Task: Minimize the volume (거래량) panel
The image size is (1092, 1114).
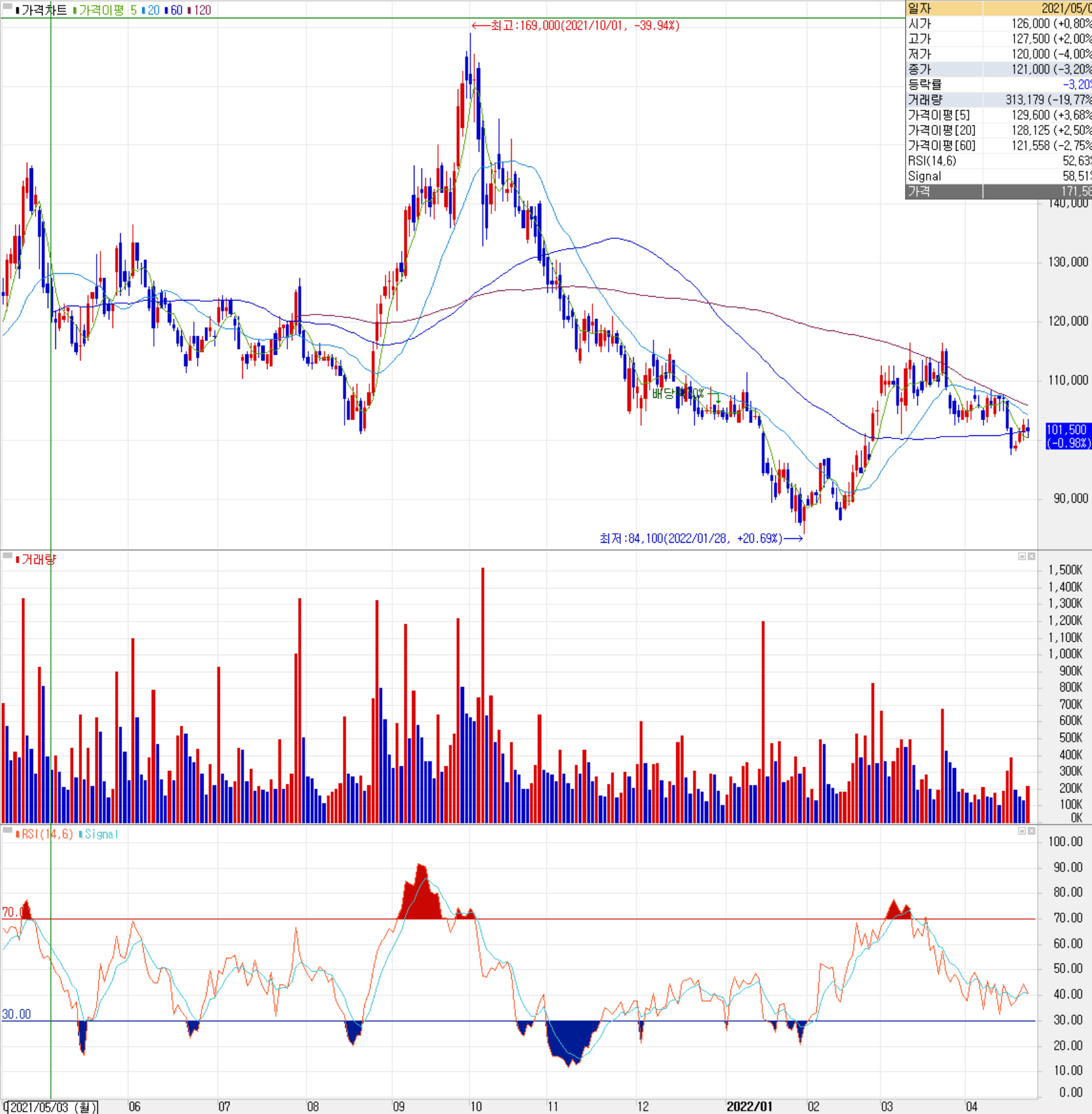Action: point(1022,557)
